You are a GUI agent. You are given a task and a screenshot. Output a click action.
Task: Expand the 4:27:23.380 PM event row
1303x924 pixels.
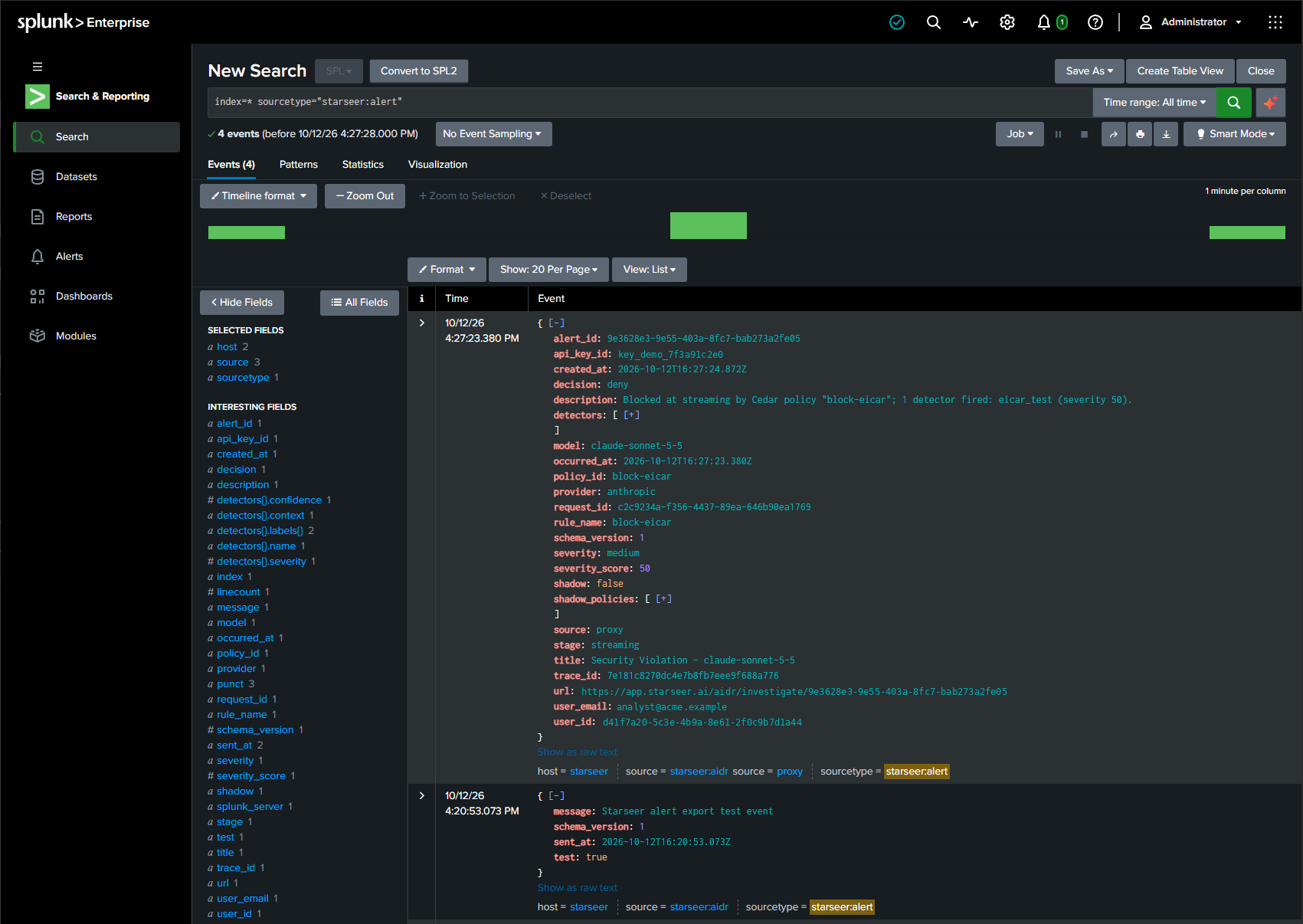tap(422, 323)
